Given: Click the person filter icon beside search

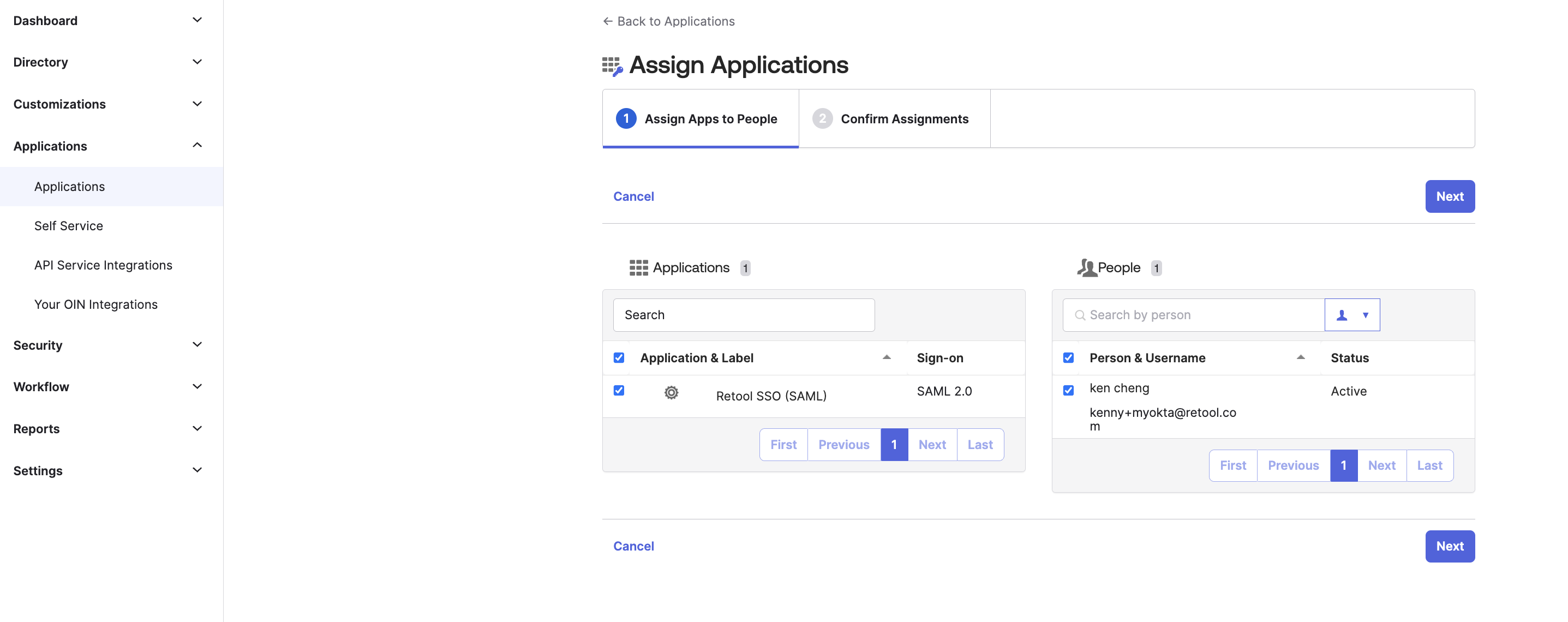Looking at the screenshot, I should pyautogui.click(x=1342, y=315).
